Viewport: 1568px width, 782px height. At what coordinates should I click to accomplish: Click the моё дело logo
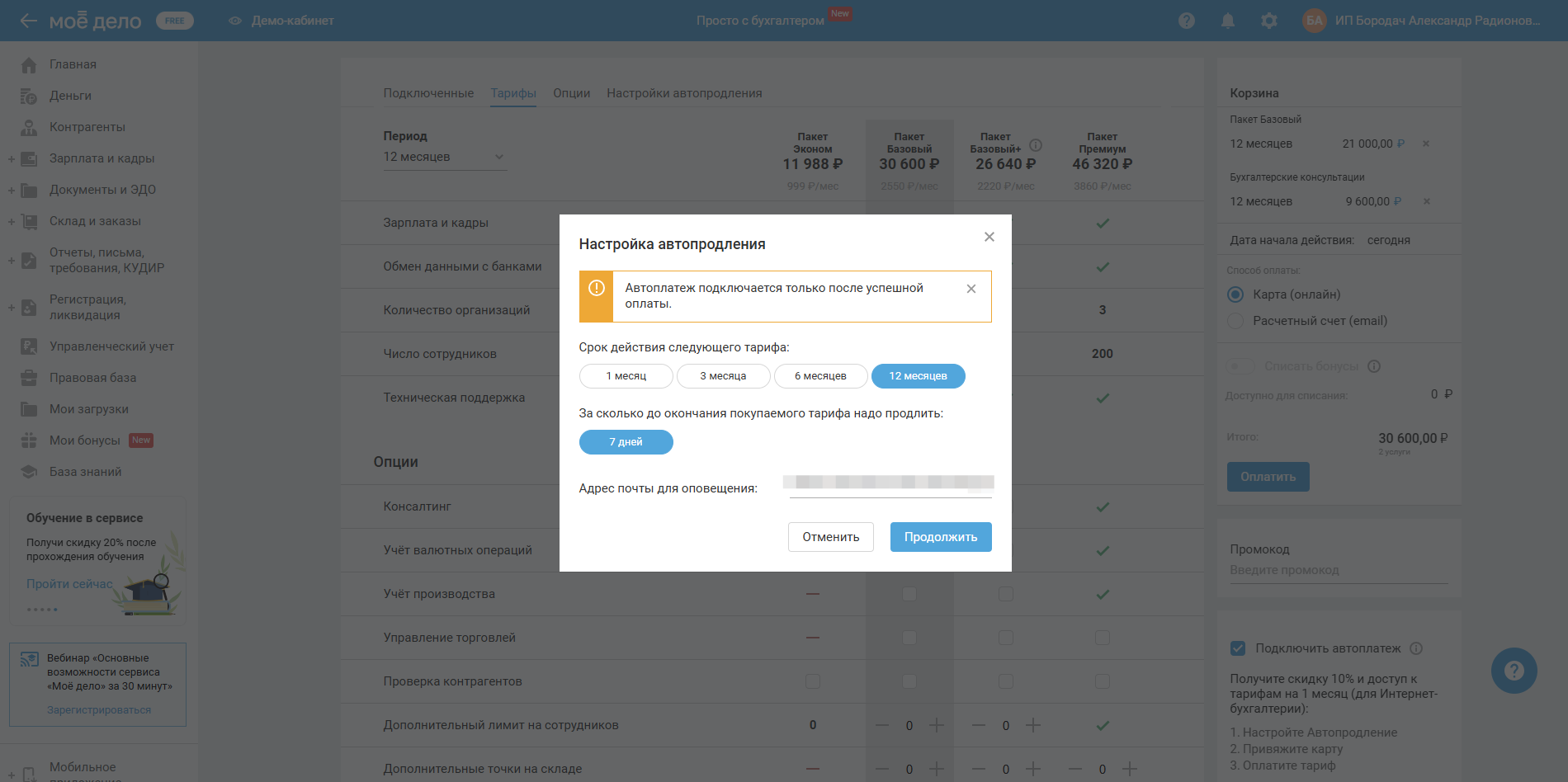pyautogui.click(x=95, y=21)
